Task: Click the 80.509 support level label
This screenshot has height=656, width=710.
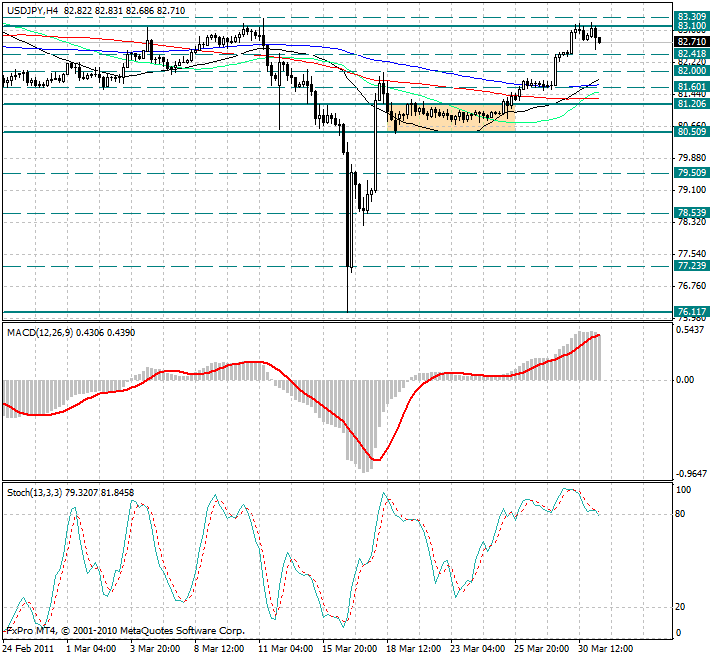Action: point(691,132)
